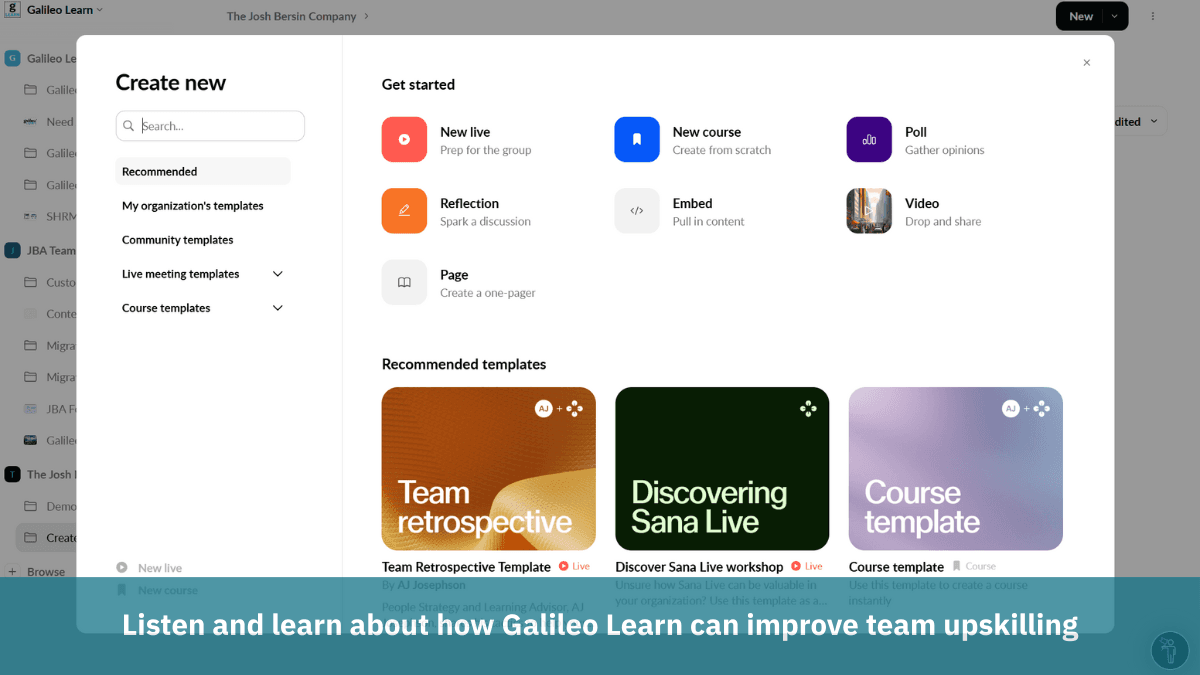Close the Create new dialog

pyautogui.click(x=1086, y=63)
